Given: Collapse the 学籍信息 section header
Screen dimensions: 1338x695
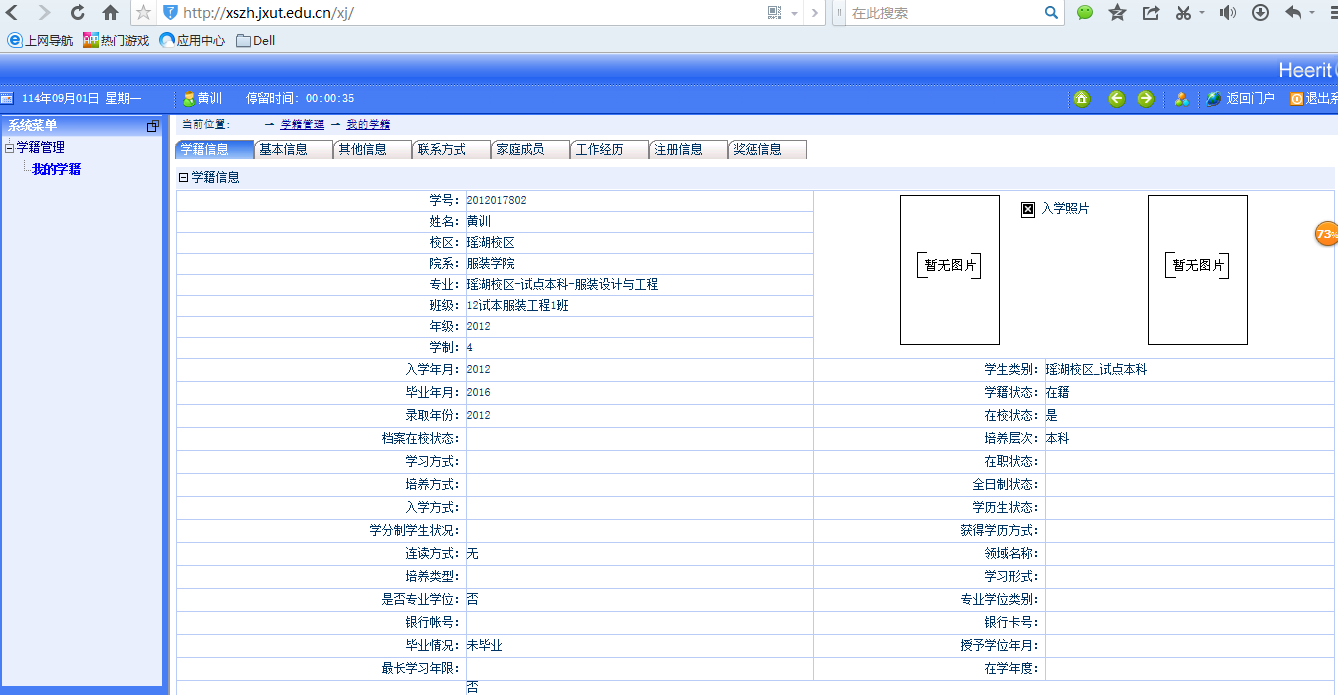Looking at the screenshot, I should click(x=183, y=178).
